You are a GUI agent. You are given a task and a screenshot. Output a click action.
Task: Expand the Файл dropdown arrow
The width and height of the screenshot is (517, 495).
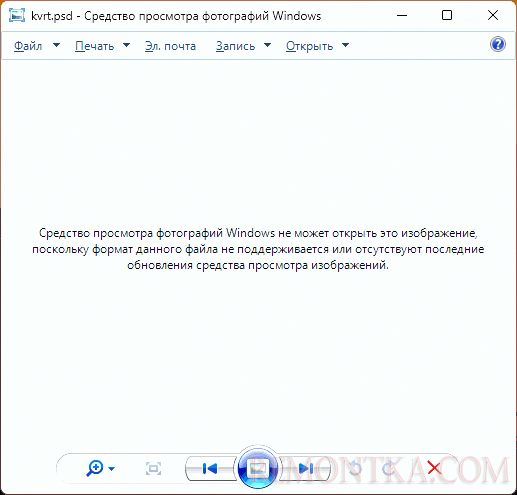(x=57, y=45)
